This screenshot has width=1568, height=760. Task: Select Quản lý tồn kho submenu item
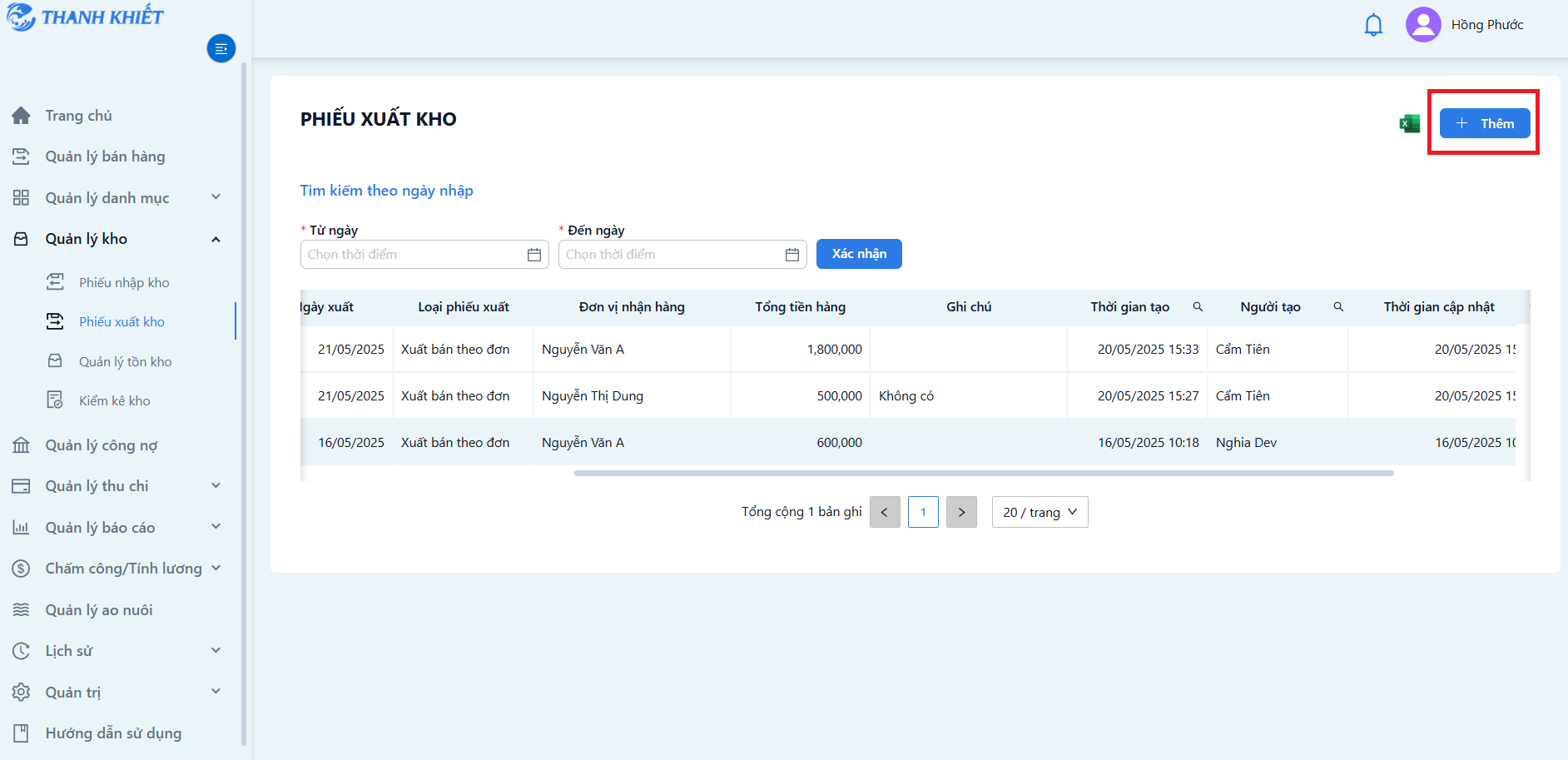(126, 361)
